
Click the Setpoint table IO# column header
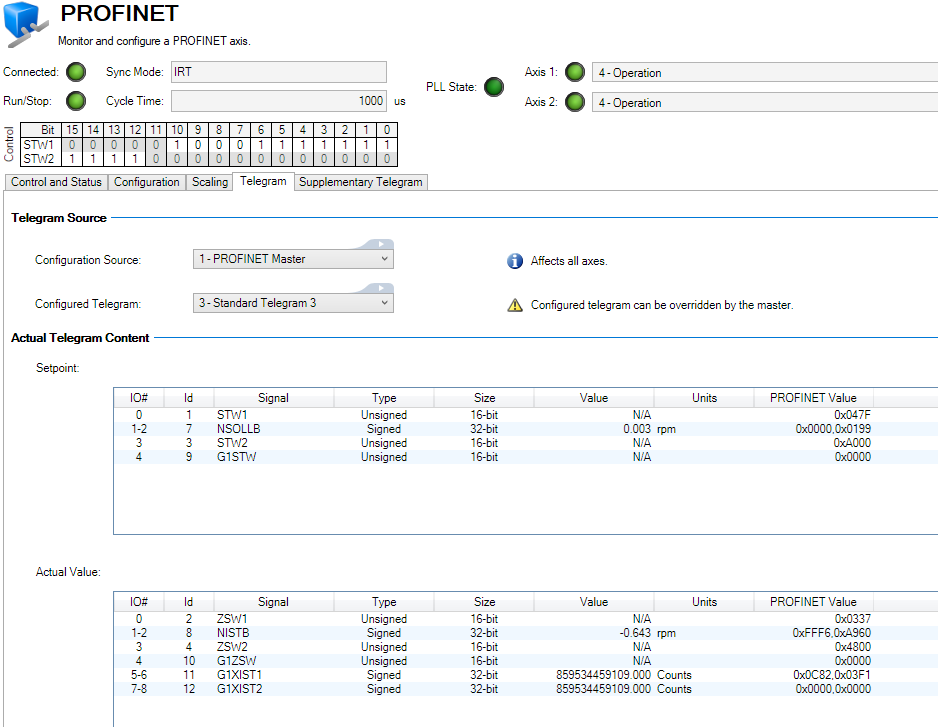tap(139, 398)
